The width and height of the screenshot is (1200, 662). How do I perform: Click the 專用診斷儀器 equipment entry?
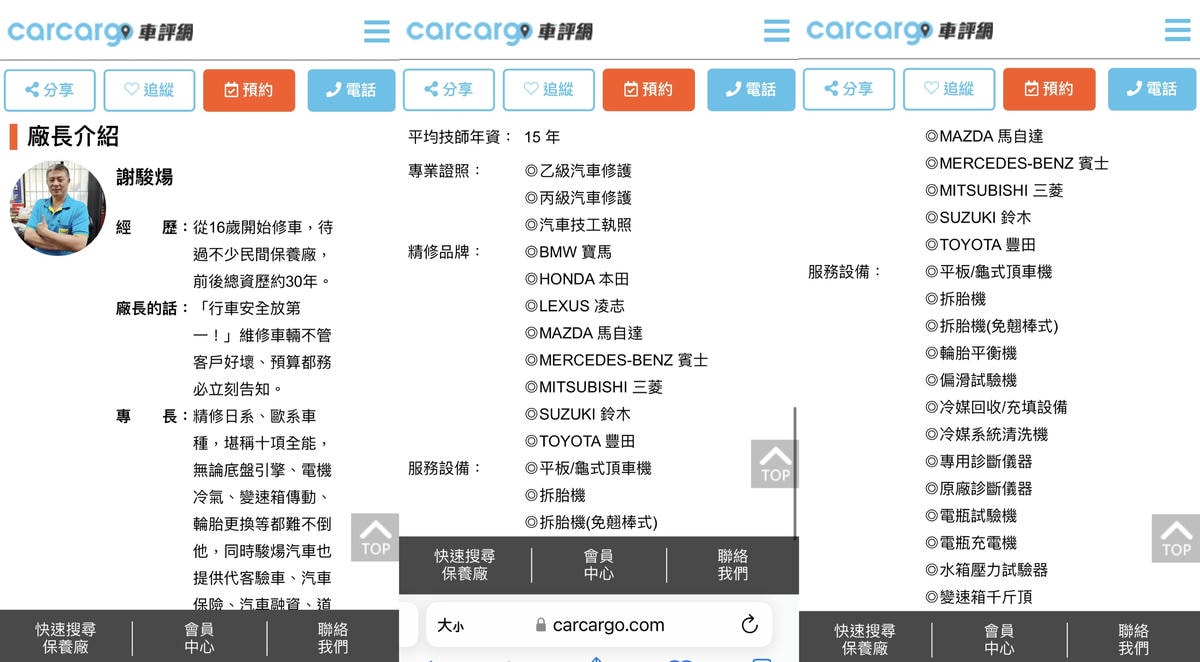click(x=978, y=461)
